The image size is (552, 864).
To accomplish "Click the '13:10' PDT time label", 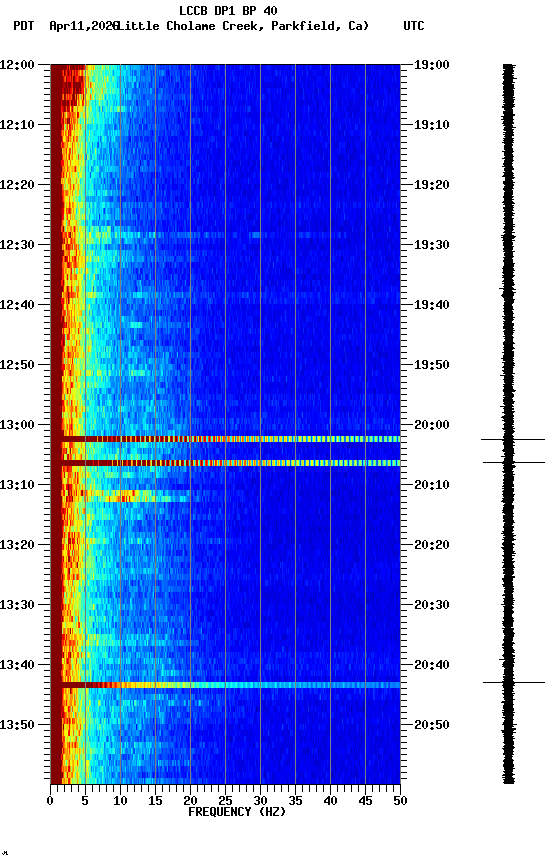I will [17, 485].
